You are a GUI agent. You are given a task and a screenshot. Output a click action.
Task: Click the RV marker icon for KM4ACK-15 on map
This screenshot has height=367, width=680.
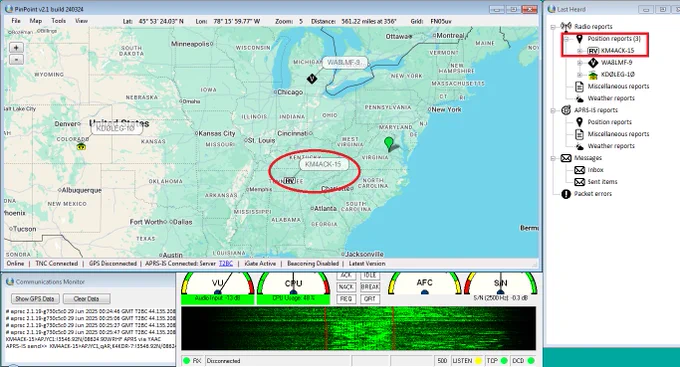coord(290,181)
